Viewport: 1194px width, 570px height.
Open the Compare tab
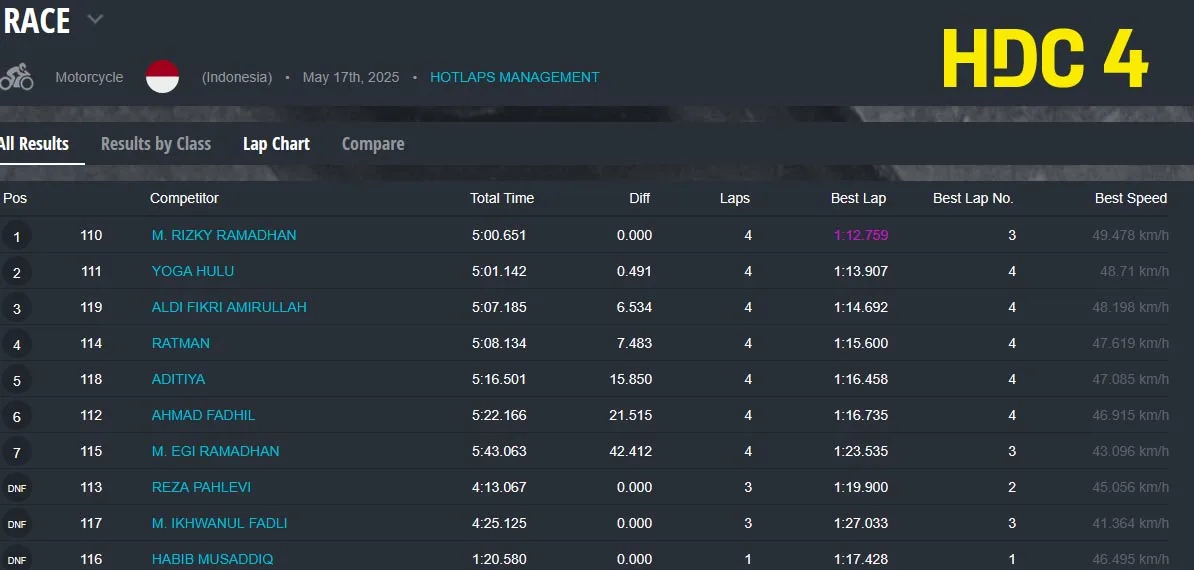pyautogui.click(x=373, y=144)
